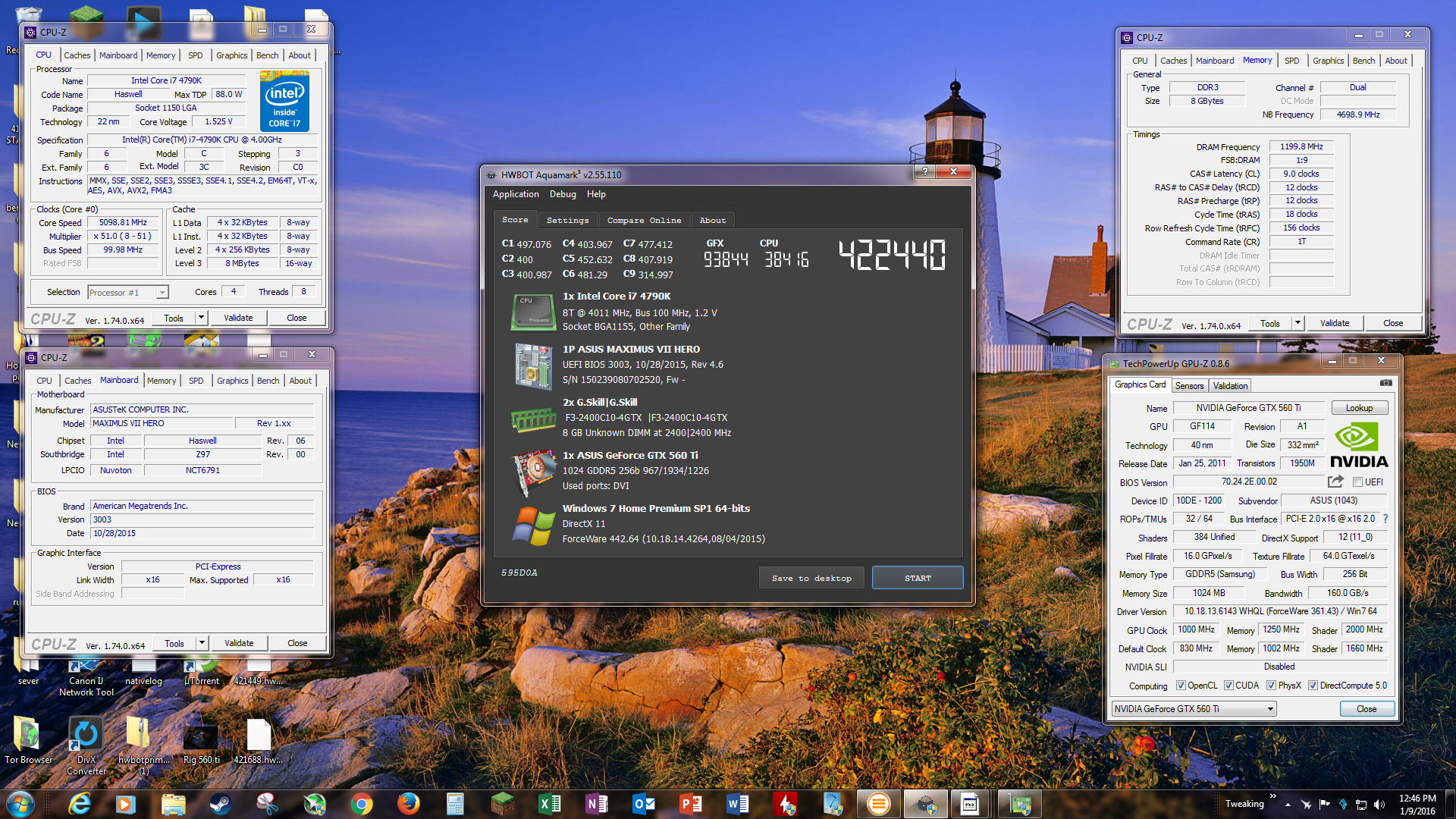Open the Tor Browser desktop icon
The width and height of the screenshot is (1456, 819).
(28, 740)
